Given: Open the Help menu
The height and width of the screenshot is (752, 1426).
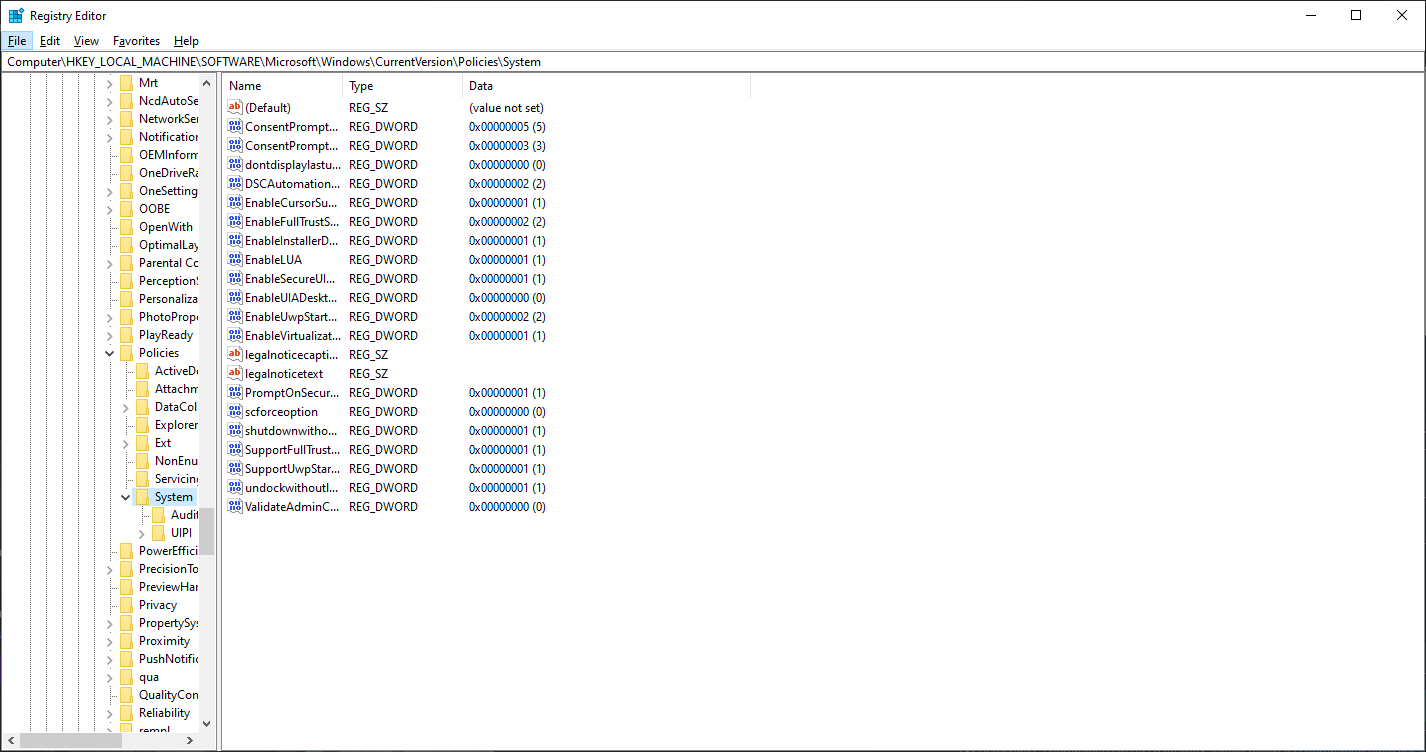Looking at the screenshot, I should point(186,41).
